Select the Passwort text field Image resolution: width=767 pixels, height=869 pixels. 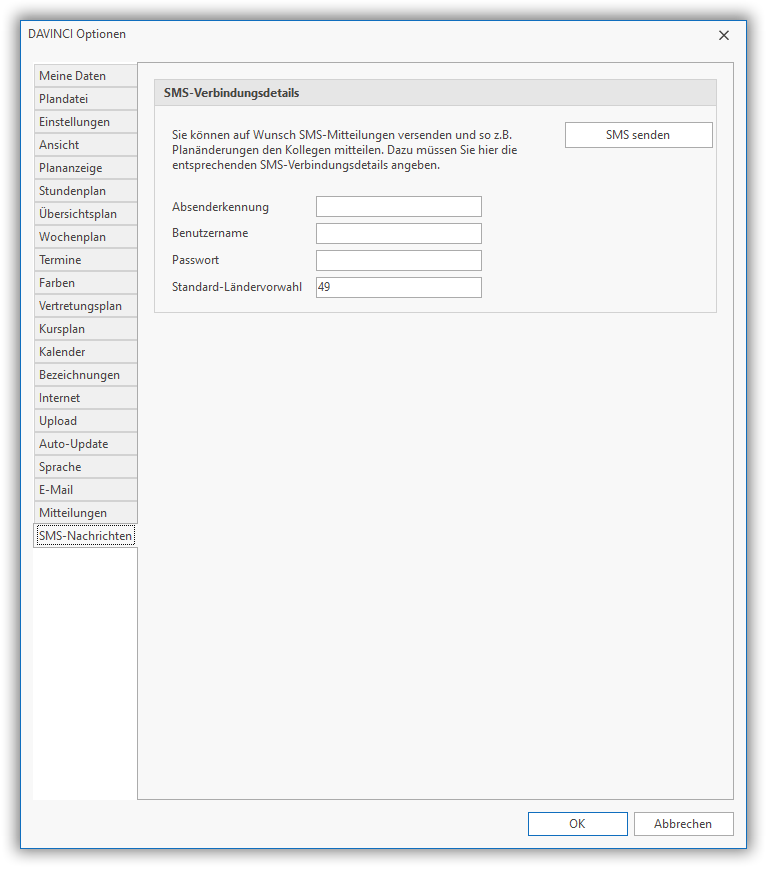pos(398,261)
